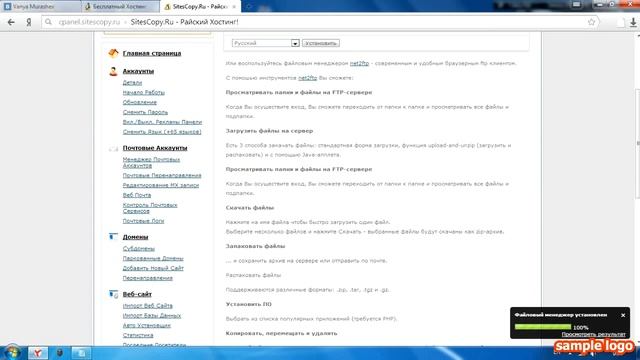This screenshot has width=640, height=360.
Task: Click the 'Скачать файлы' heading
Action: (250, 207)
